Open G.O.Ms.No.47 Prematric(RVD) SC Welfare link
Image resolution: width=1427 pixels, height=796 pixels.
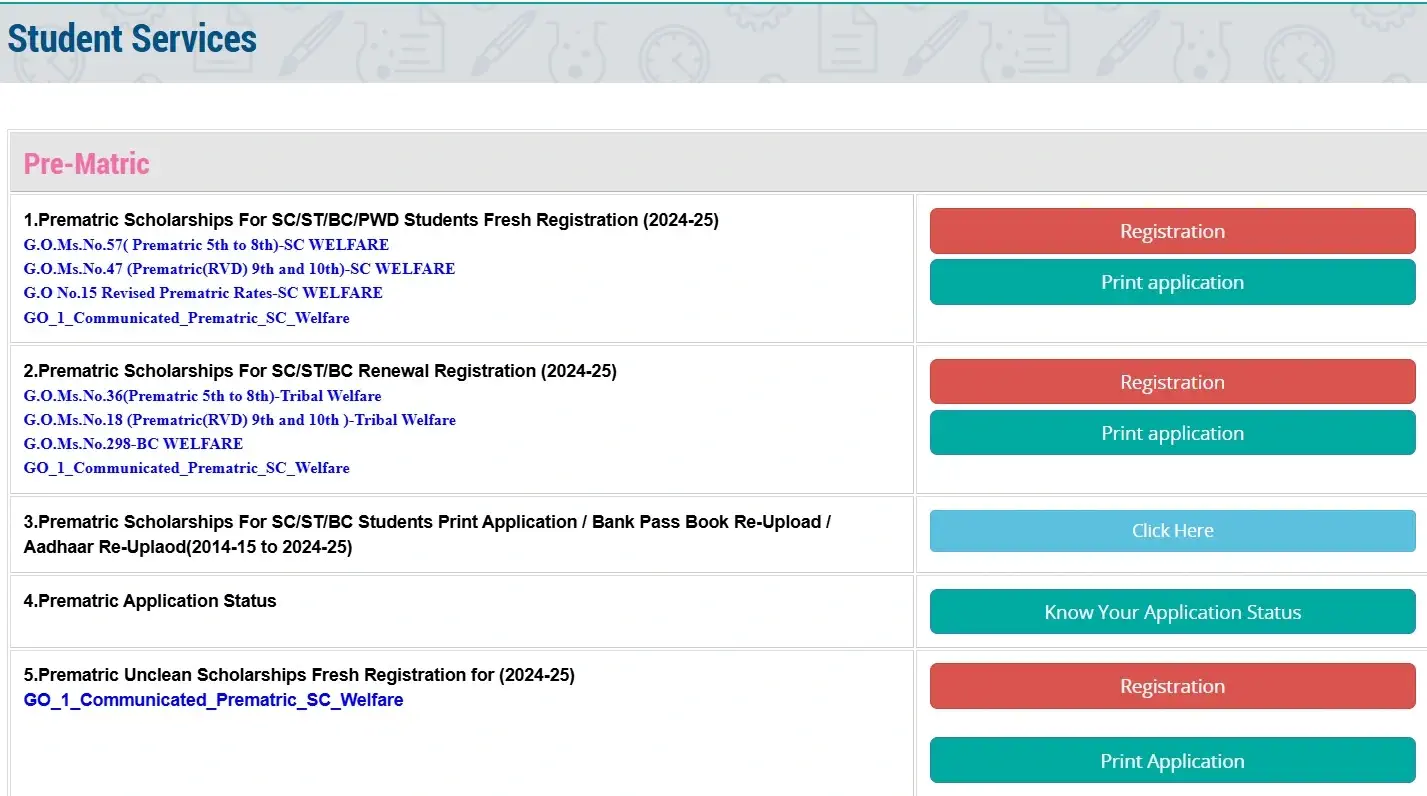(239, 269)
